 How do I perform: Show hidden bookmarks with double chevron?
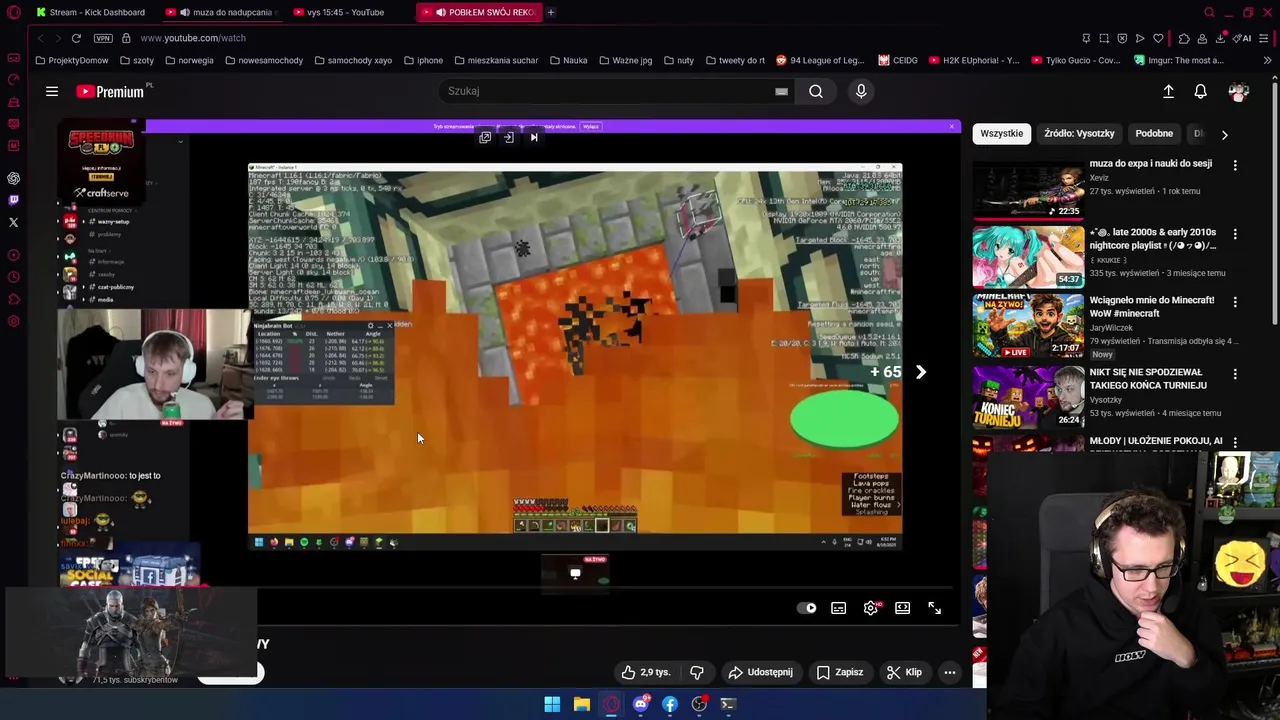click(1267, 60)
